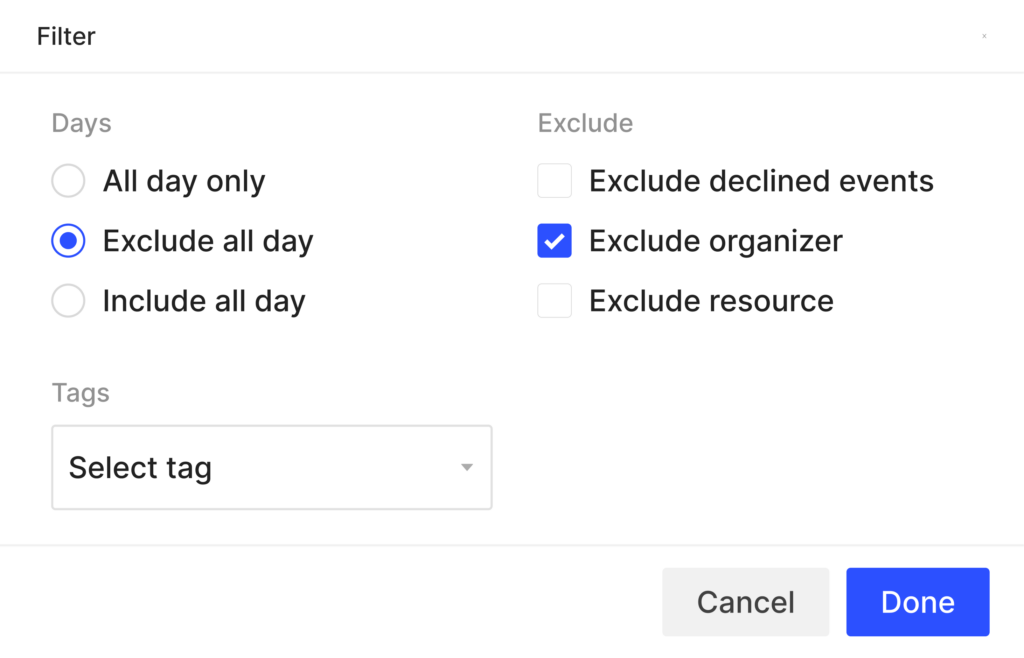Select the Exclude all day radio button
The width and height of the screenshot is (1024, 658).
(68, 241)
